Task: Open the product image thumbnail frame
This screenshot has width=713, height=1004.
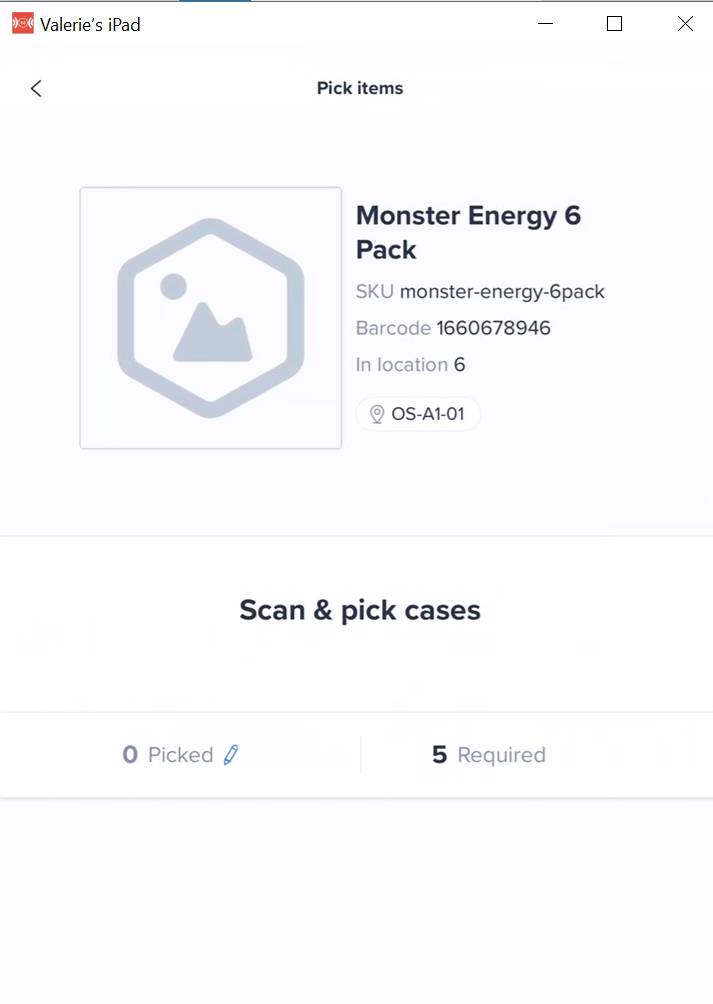Action: pyautogui.click(x=211, y=318)
